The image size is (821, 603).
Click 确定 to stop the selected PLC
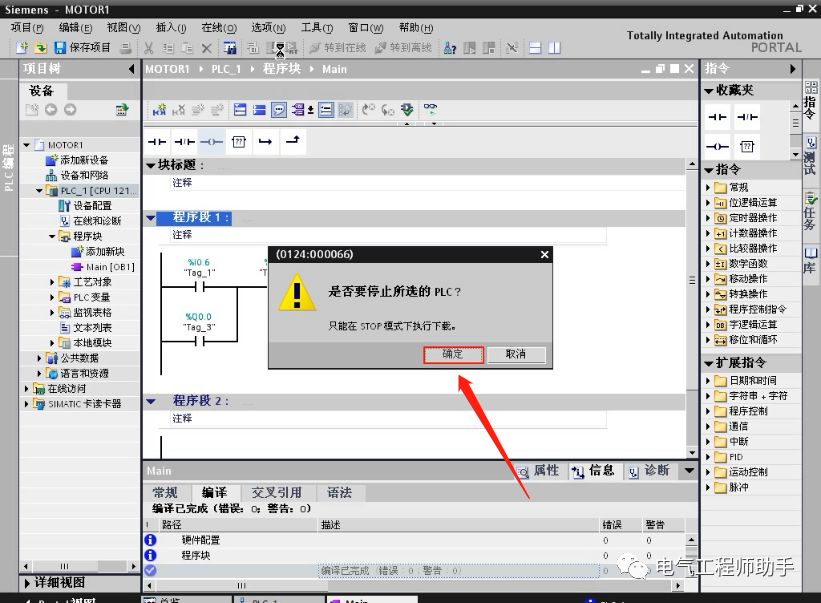[453, 353]
